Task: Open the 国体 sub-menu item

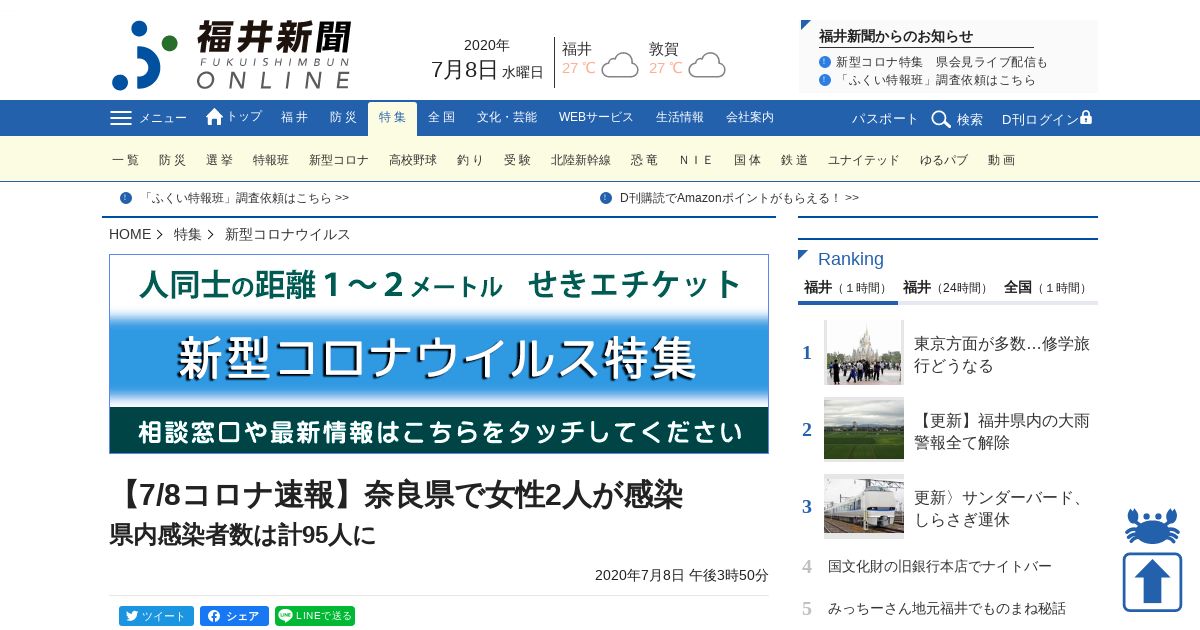Action: [x=747, y=160]
